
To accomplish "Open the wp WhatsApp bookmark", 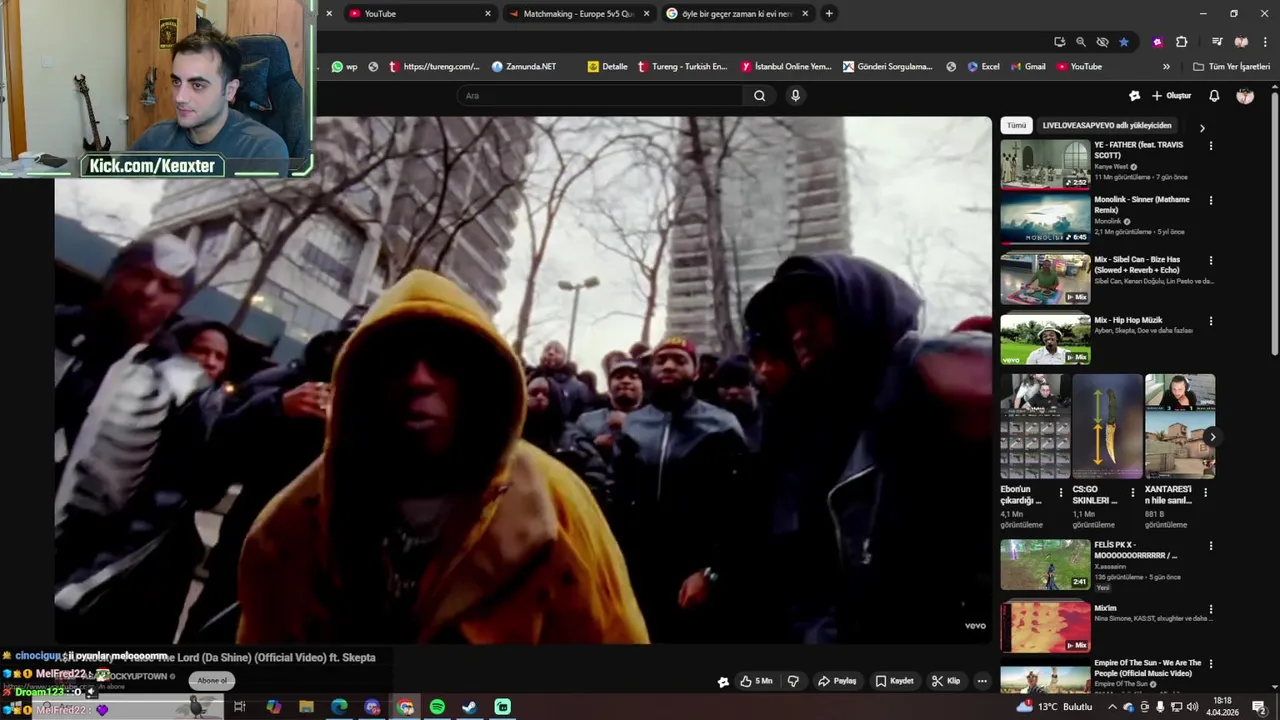I will click(x=345, y=67).
